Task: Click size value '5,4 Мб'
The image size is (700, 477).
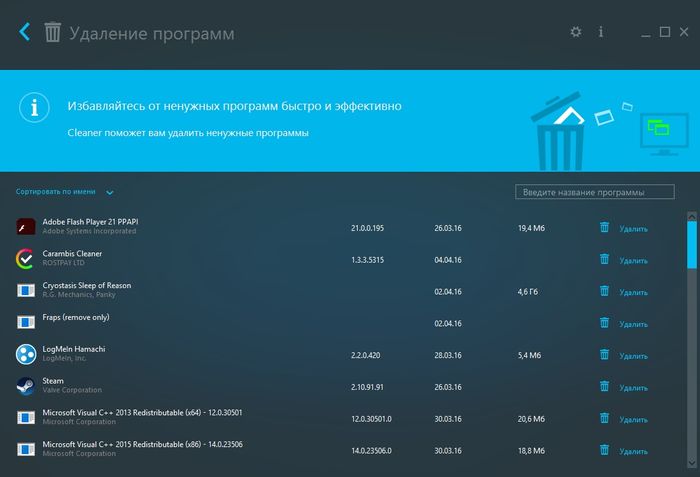Action: (529, 355)
